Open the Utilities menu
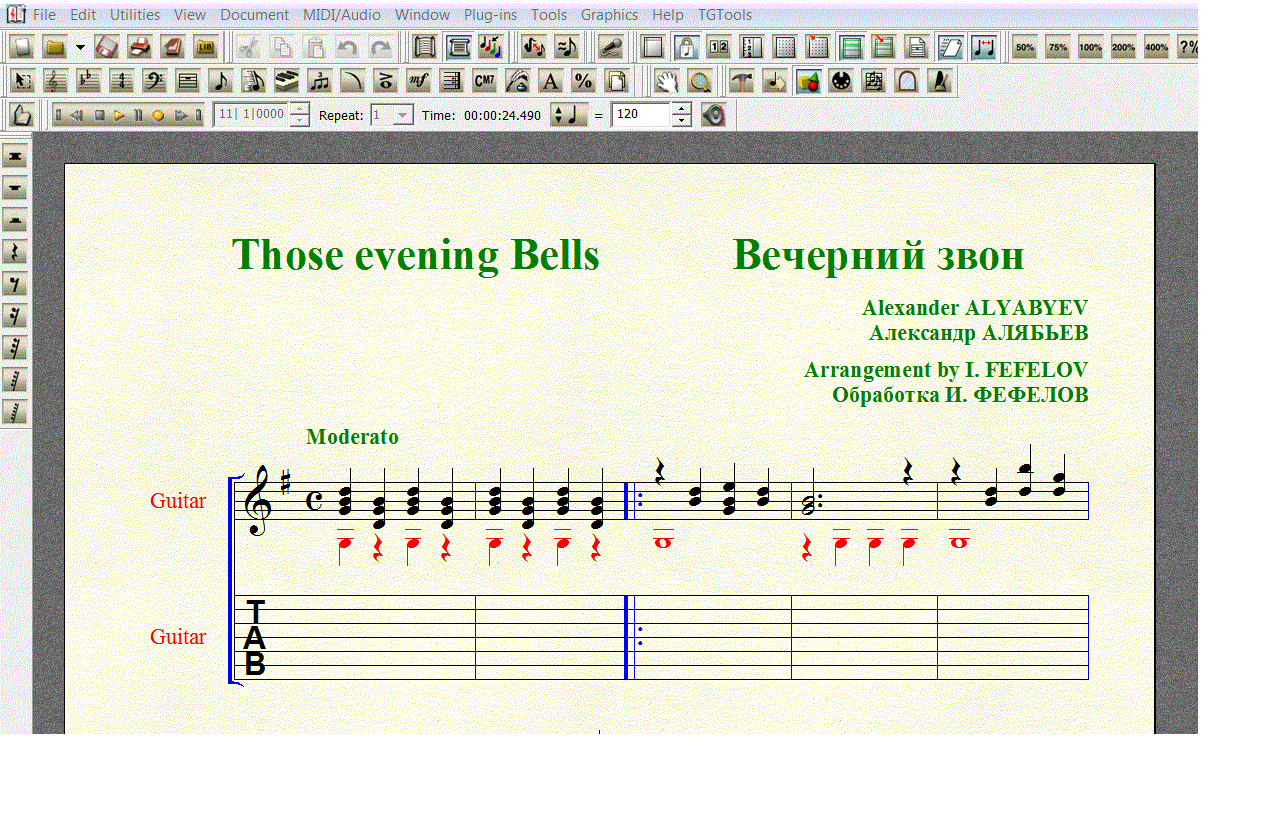This screenshot has height=817, width=1274. [135, 15]
